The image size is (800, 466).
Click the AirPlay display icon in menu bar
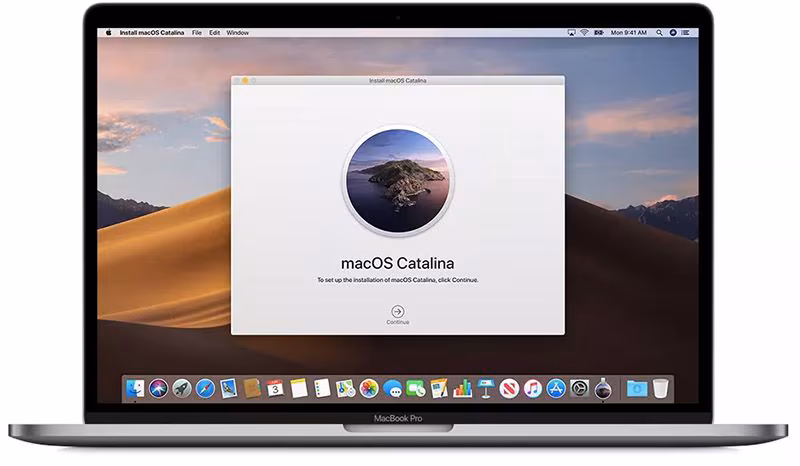tap(571, 33)
